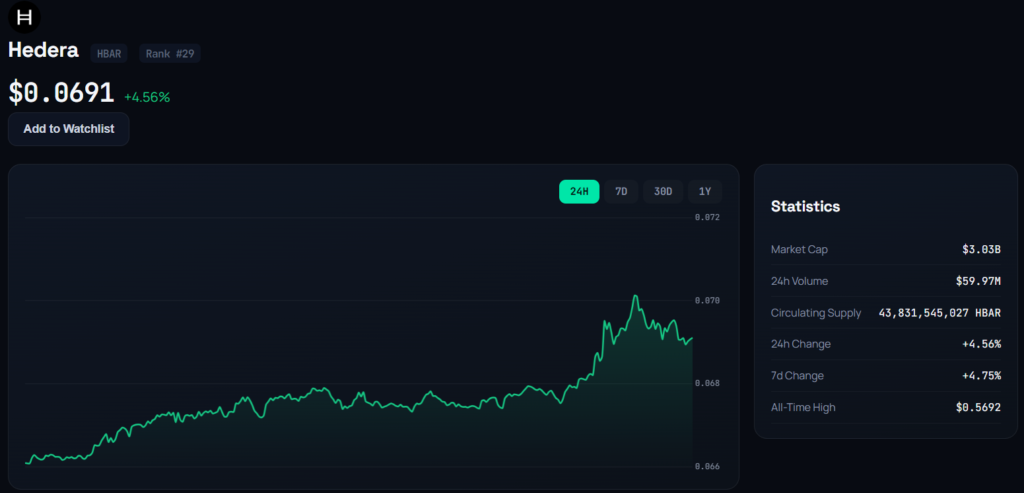Click the $0.0691 price value
1024x493 pixels.
pos(61,93)
